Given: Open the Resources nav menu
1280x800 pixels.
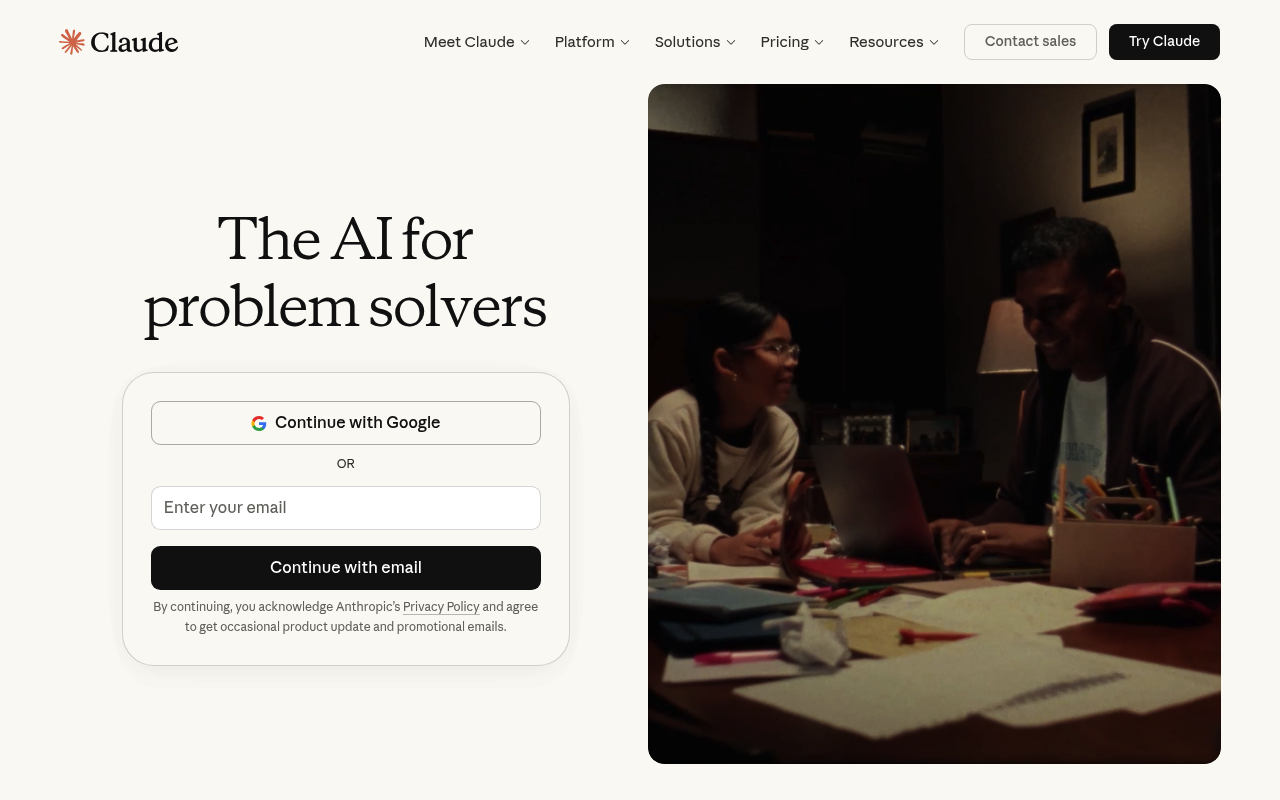Looking at the screenshot, I should pos(894,42).
